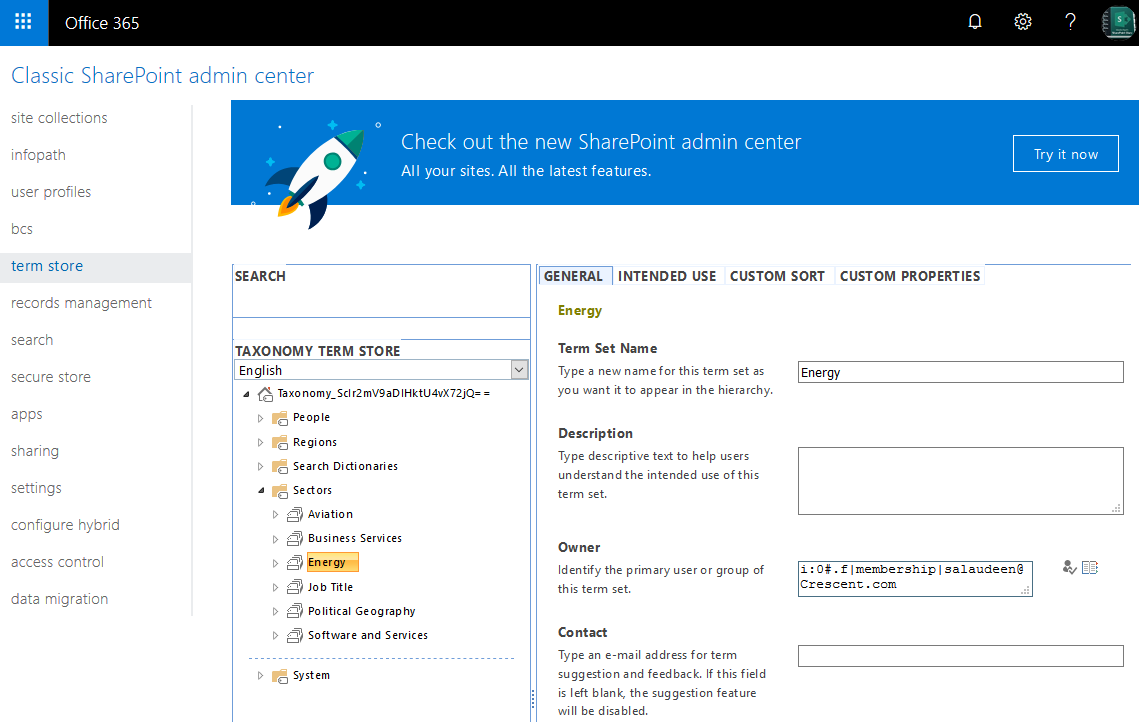Collapse the Taxonomy root node
The height and width of the screenshot is (722, 1140).
coord(246,394)
